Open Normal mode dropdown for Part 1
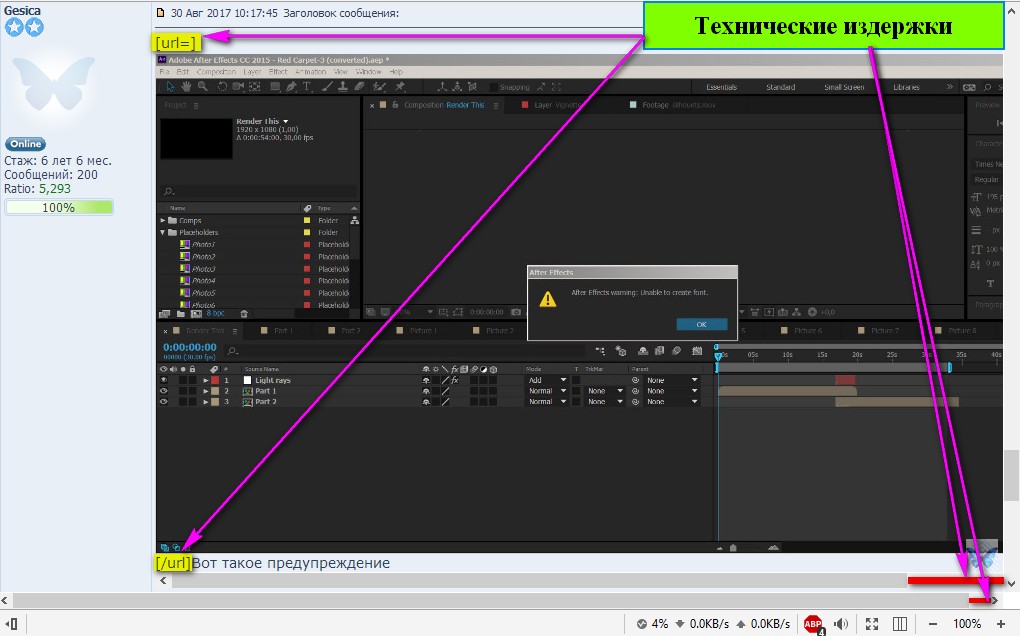The image size is (1020, 636). 546,391
